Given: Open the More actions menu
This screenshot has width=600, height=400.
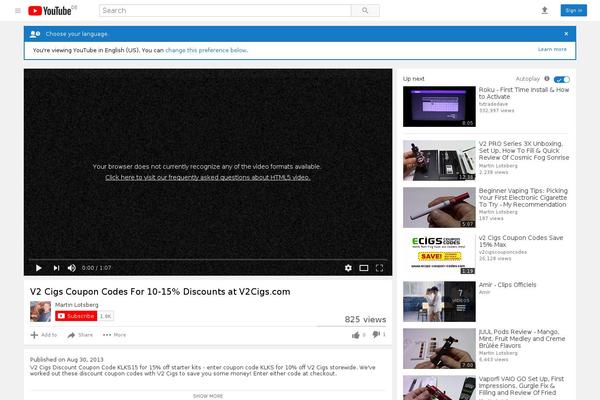Looking at the screenshot, I should point(114,335).
